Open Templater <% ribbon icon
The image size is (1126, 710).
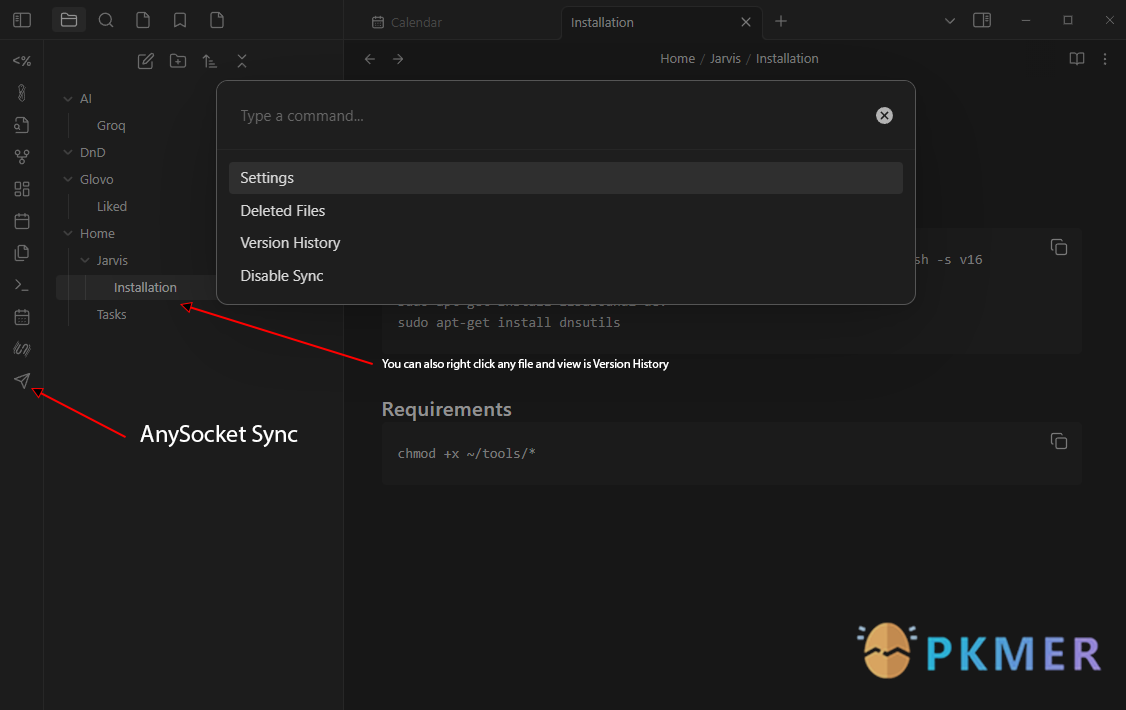click(22, 61)
